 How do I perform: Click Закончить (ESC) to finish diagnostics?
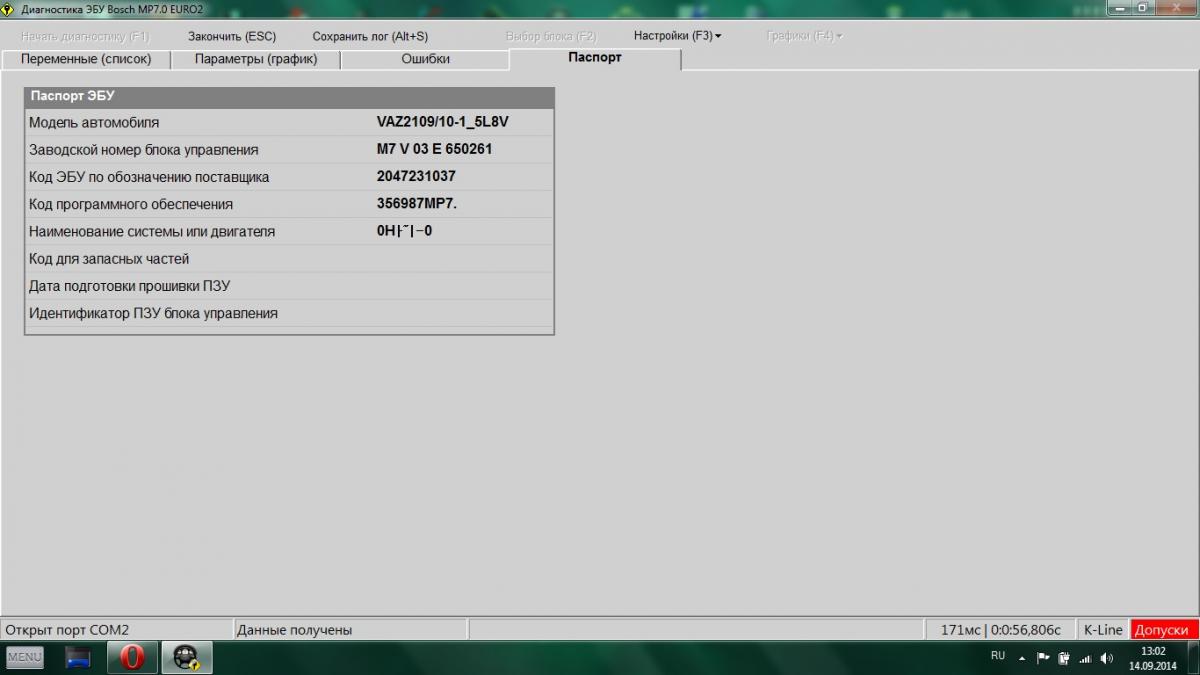coord(232,36)
